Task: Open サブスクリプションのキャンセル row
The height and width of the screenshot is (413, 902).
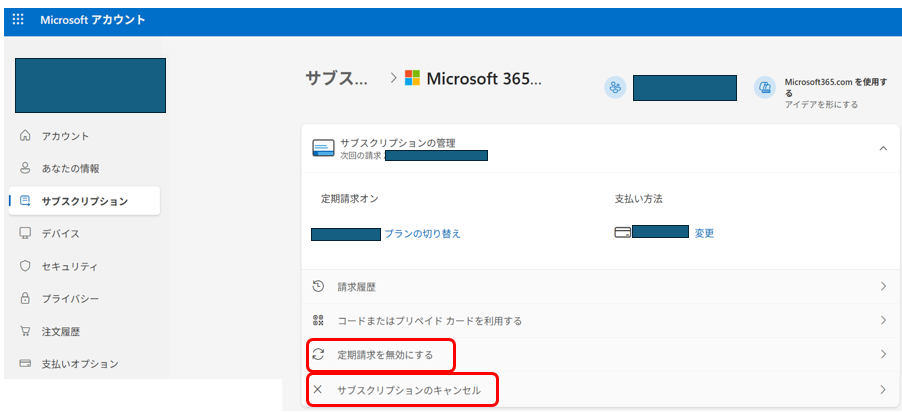Action: point(600,390)
